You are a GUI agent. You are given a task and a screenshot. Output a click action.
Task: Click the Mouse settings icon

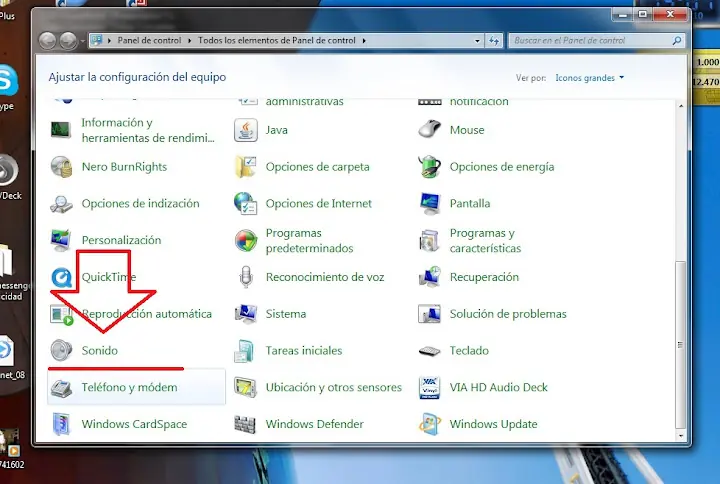pos(429,129)
